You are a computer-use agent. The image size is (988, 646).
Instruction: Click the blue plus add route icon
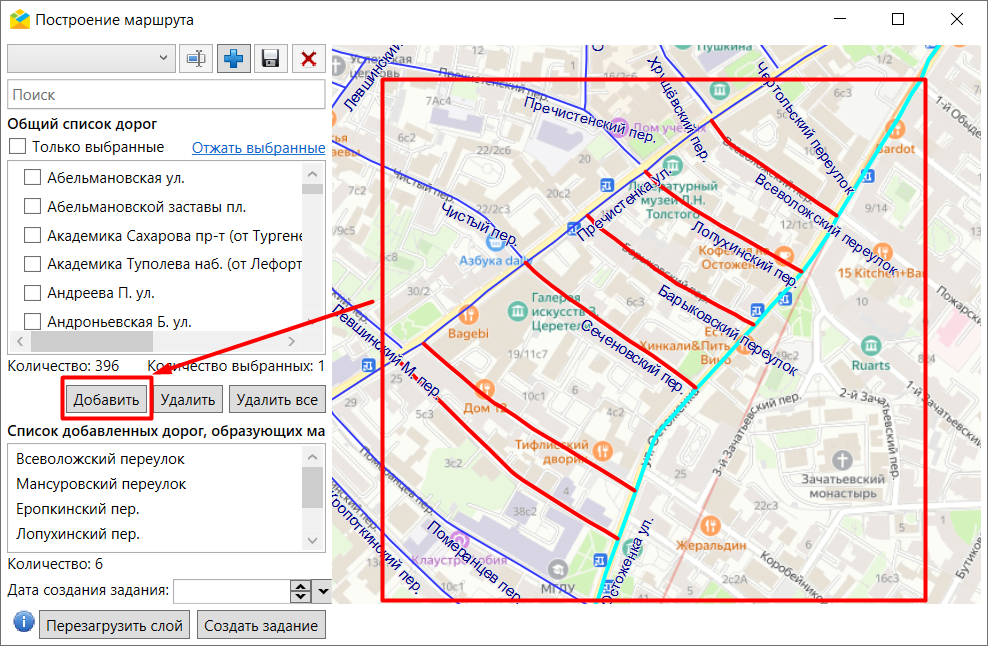pyautogui.click(x=233, y=59)
